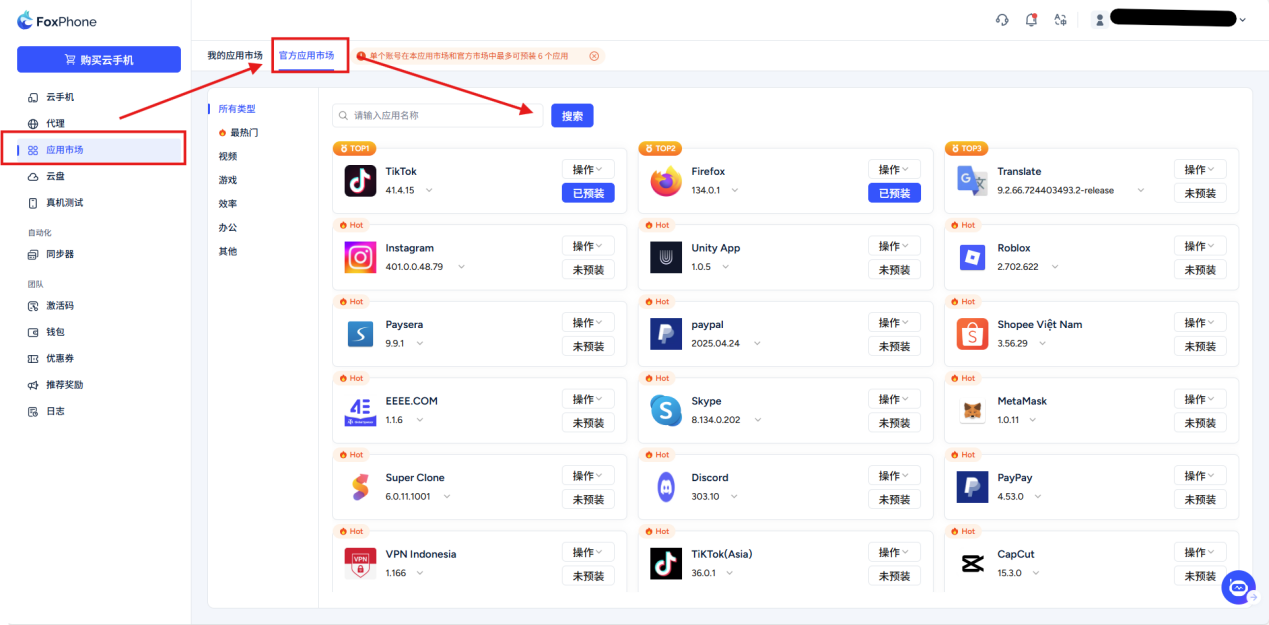Image resolution: width=1269 pixels, height=625 pixels.
Task: Expand the account user menu chevron
Action: click(1243, 20)
